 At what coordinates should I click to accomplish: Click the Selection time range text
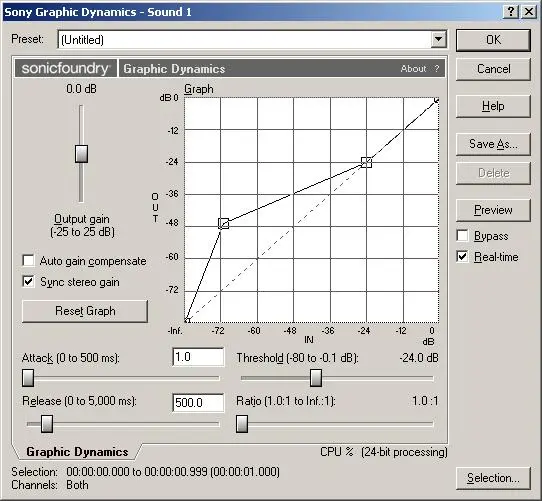click(173, 472)
